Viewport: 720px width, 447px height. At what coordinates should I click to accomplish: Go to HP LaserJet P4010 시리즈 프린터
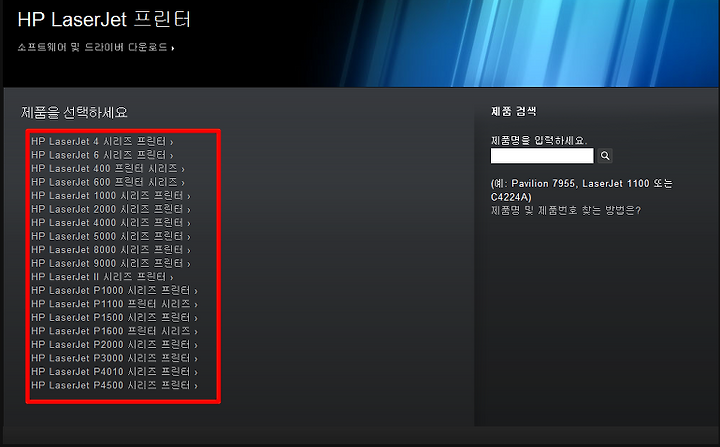[x=114, y=372]
